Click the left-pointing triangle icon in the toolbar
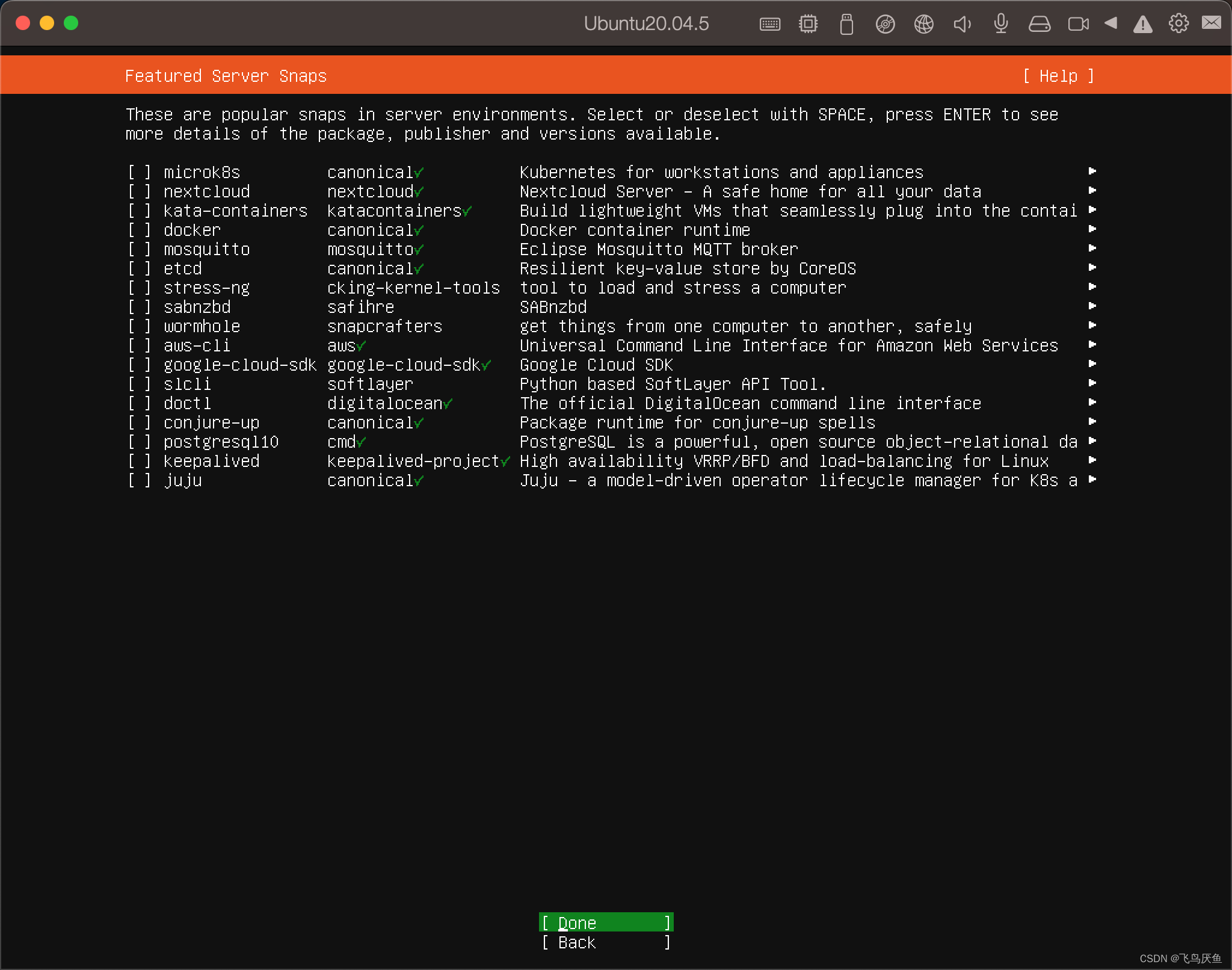The height and width of the screenshot is (970, 1232). [1110, 23]
